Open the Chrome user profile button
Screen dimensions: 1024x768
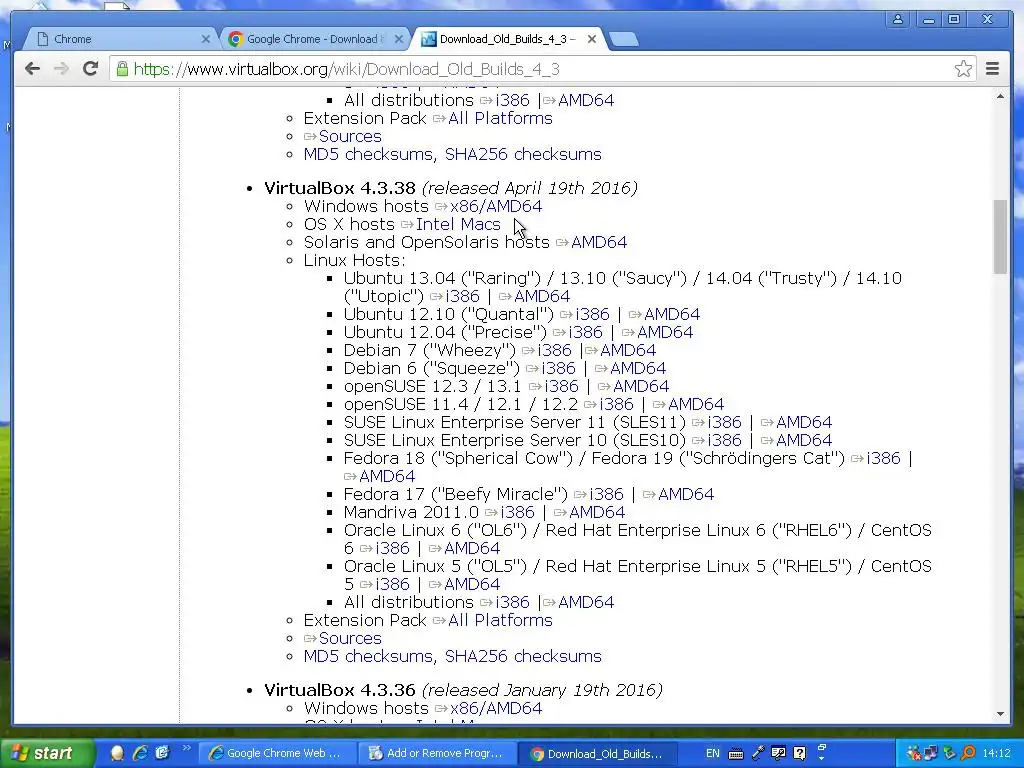click(x=898, y=20)
